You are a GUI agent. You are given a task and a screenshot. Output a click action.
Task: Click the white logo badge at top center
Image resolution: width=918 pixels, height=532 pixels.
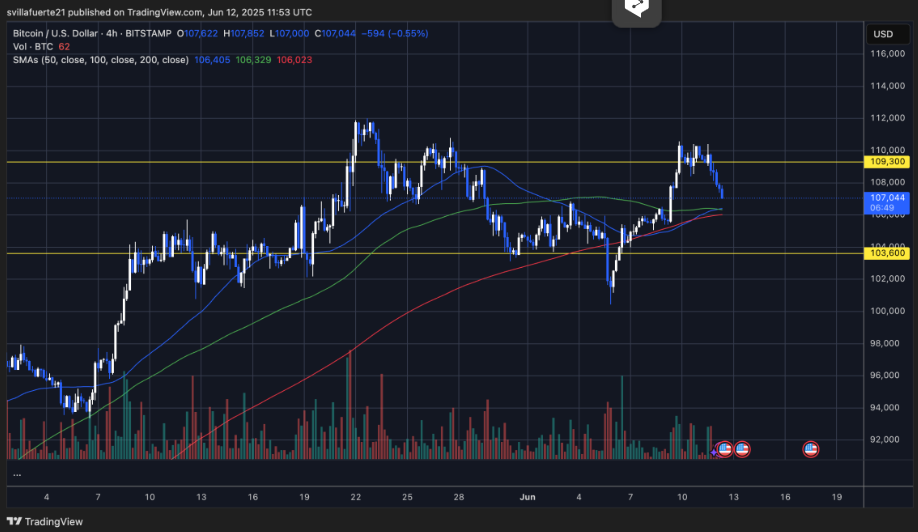(637, 9)
